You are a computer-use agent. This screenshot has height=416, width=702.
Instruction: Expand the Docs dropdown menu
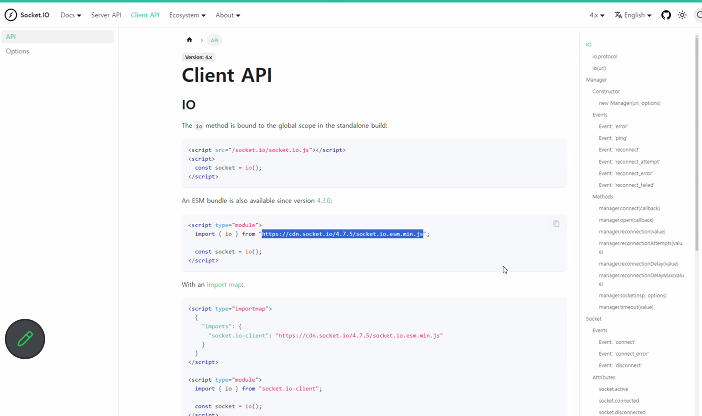[x=71, y=15]
